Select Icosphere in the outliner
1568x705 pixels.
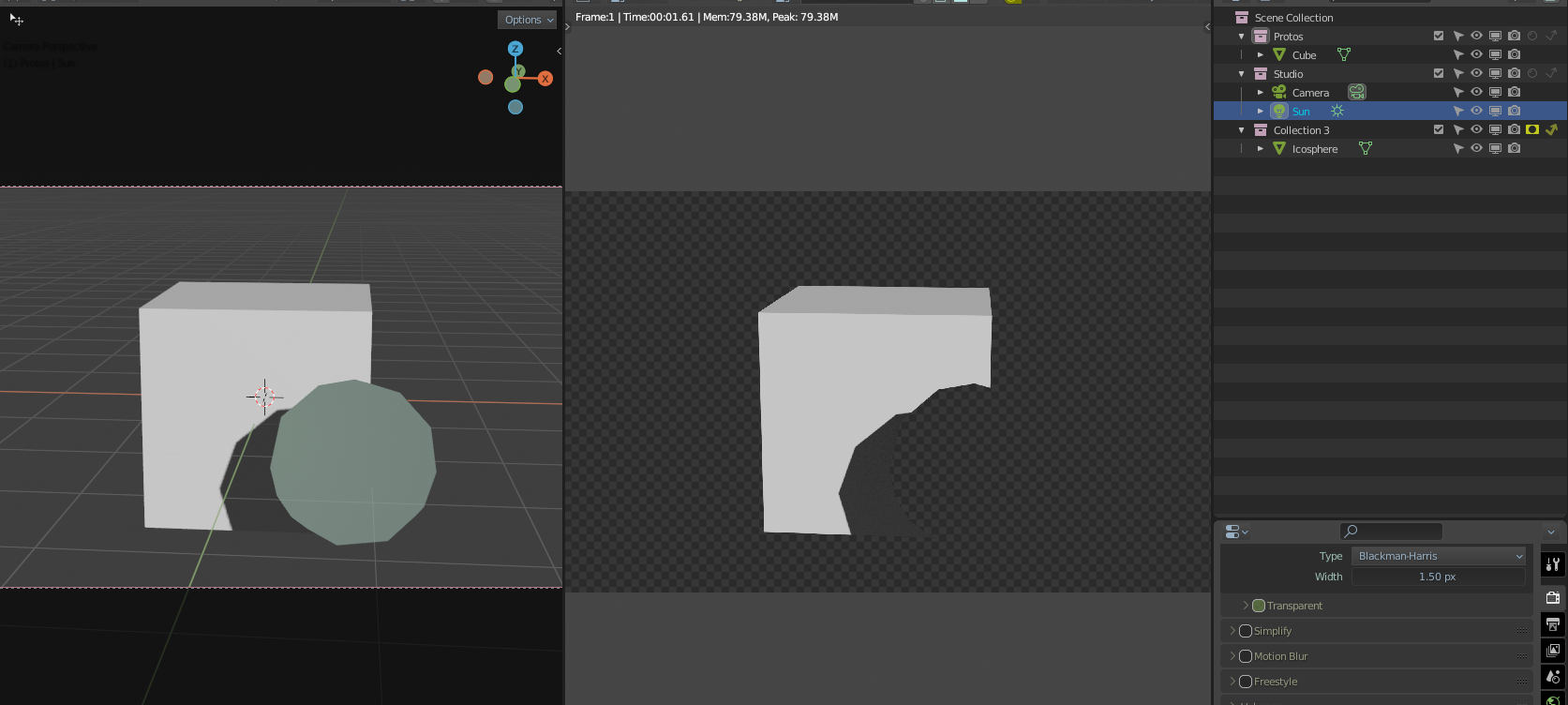[1314, 149]
